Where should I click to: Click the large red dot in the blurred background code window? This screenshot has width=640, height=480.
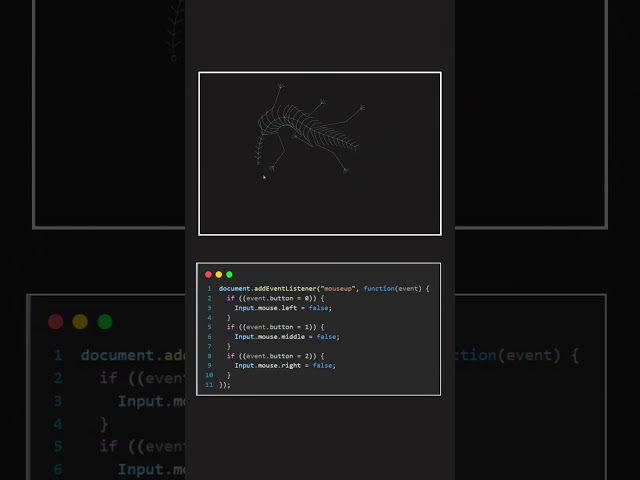click(x=56, y=322)
